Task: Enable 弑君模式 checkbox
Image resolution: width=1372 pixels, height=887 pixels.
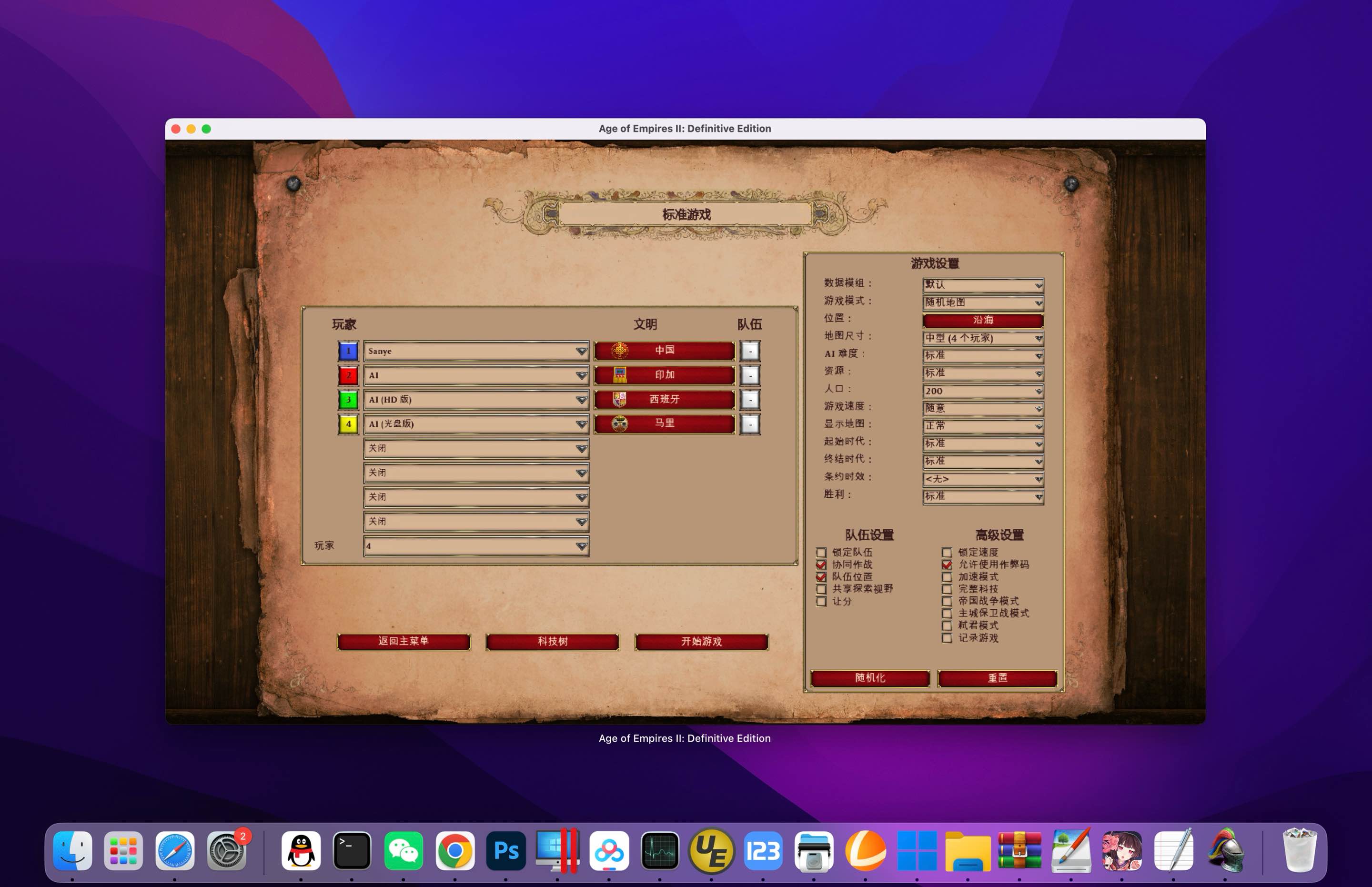Action: tap(947, 625)
